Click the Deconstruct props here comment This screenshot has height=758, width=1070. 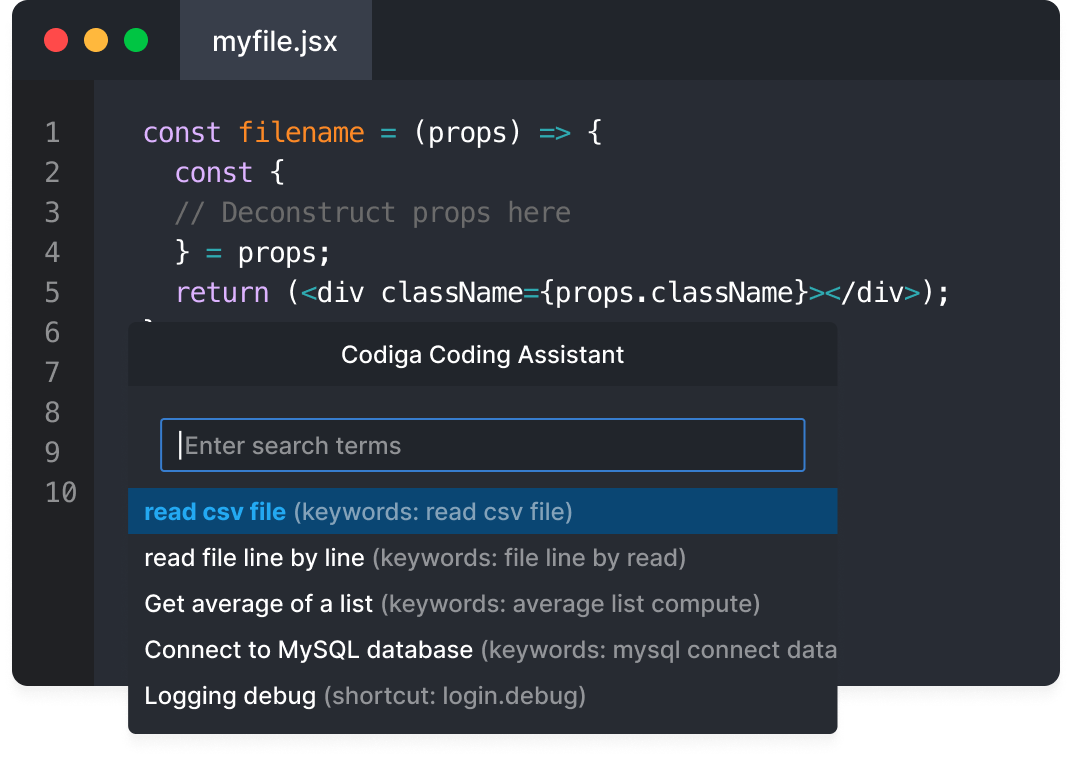click(373, 213)
